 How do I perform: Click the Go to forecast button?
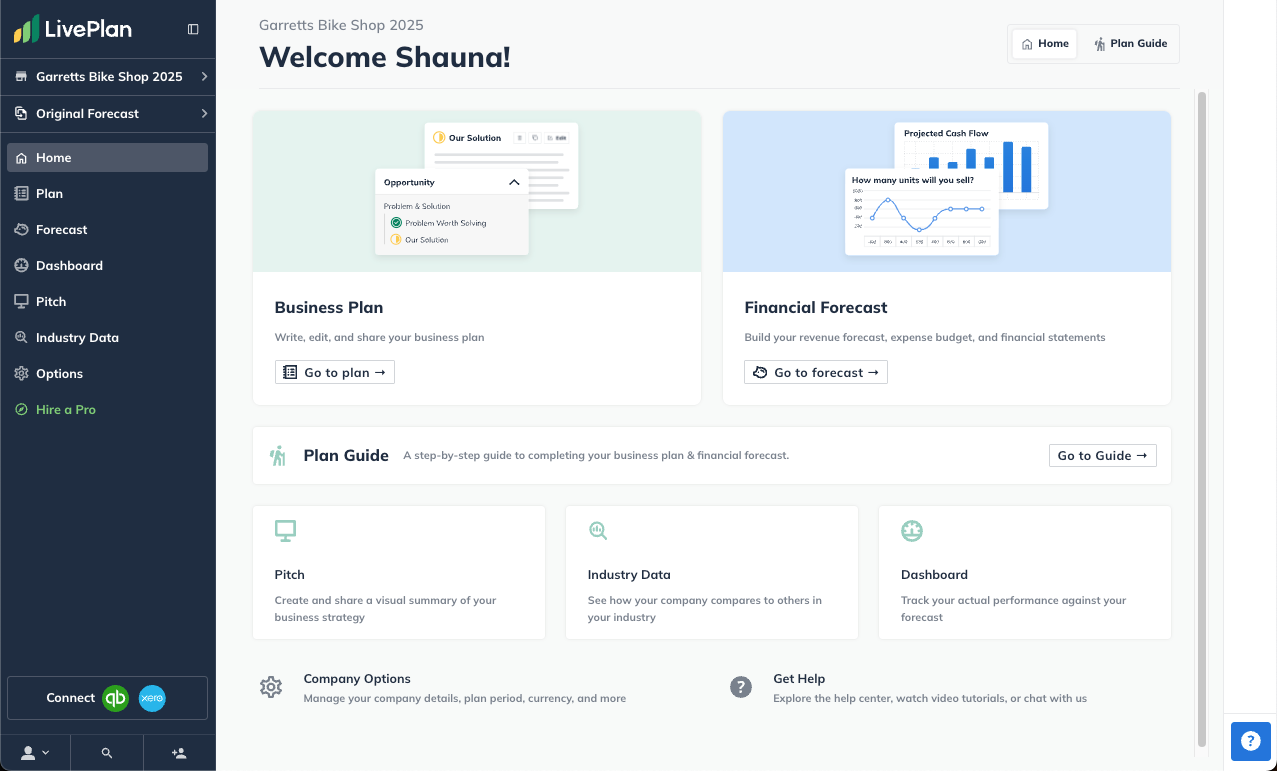pyautogui.click(x=815, y=371)
